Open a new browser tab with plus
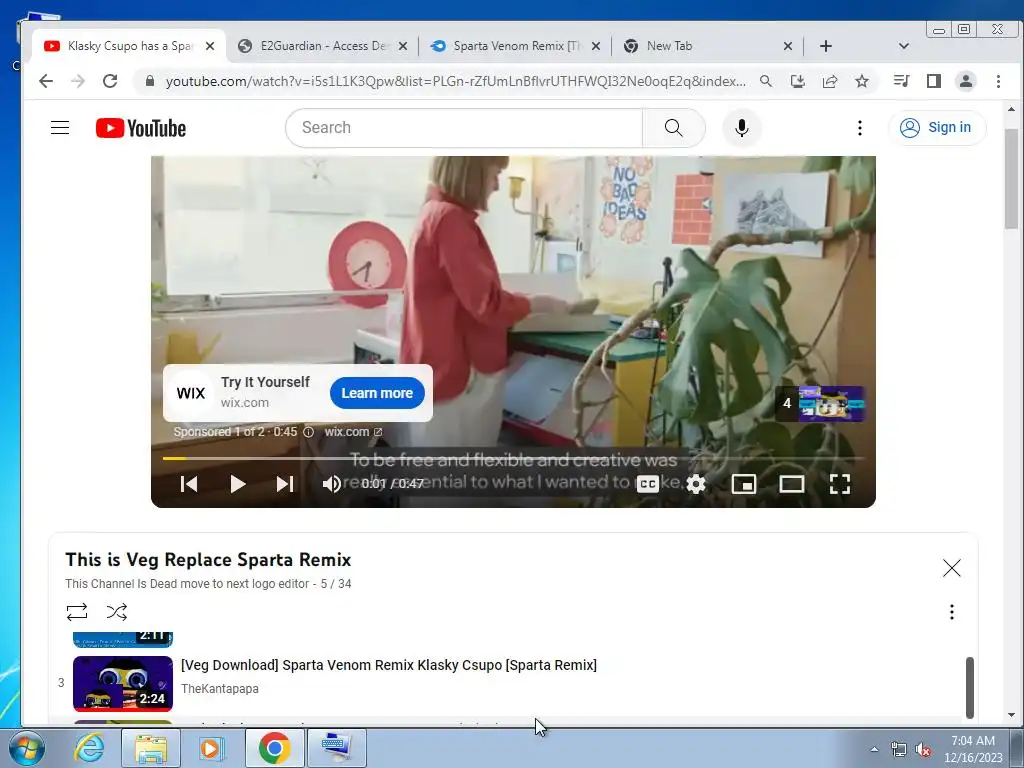 [826, 46]
